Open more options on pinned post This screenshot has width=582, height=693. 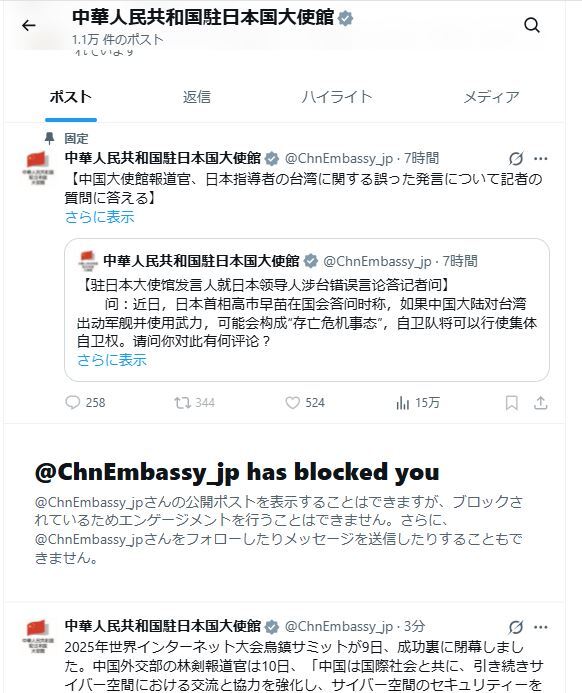coord(540,158)
